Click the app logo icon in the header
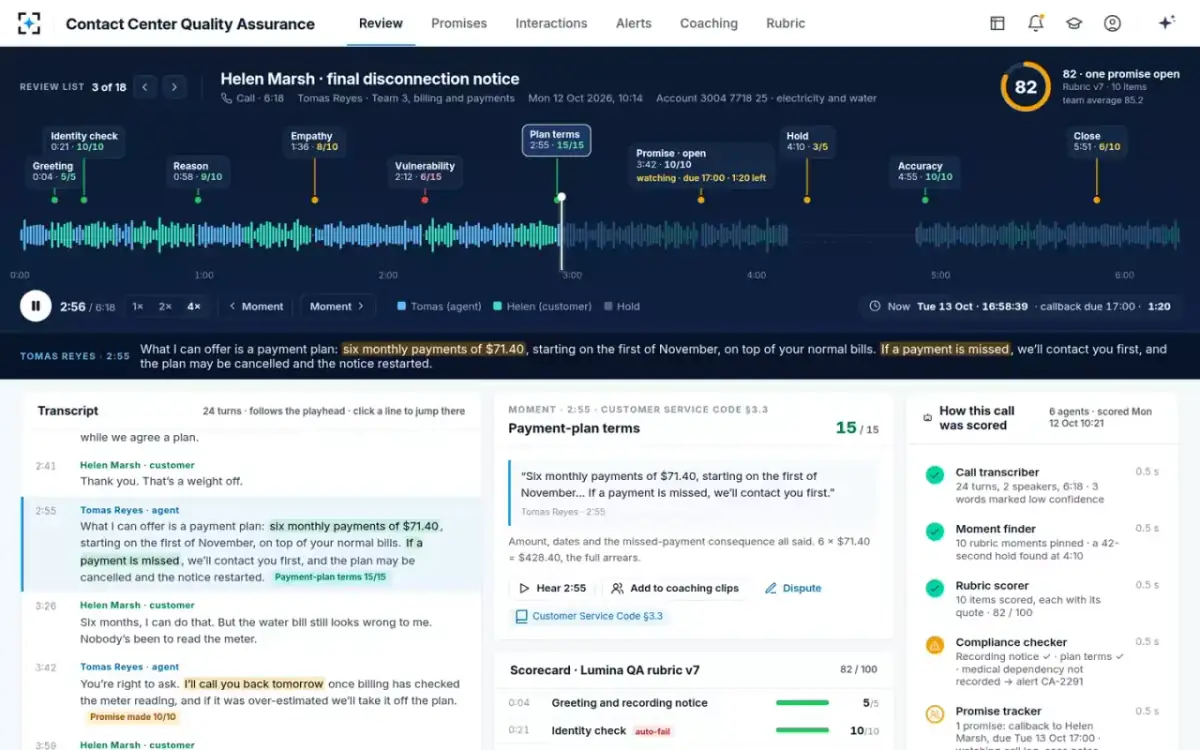1200x750 pixels. tap(31, 23)
